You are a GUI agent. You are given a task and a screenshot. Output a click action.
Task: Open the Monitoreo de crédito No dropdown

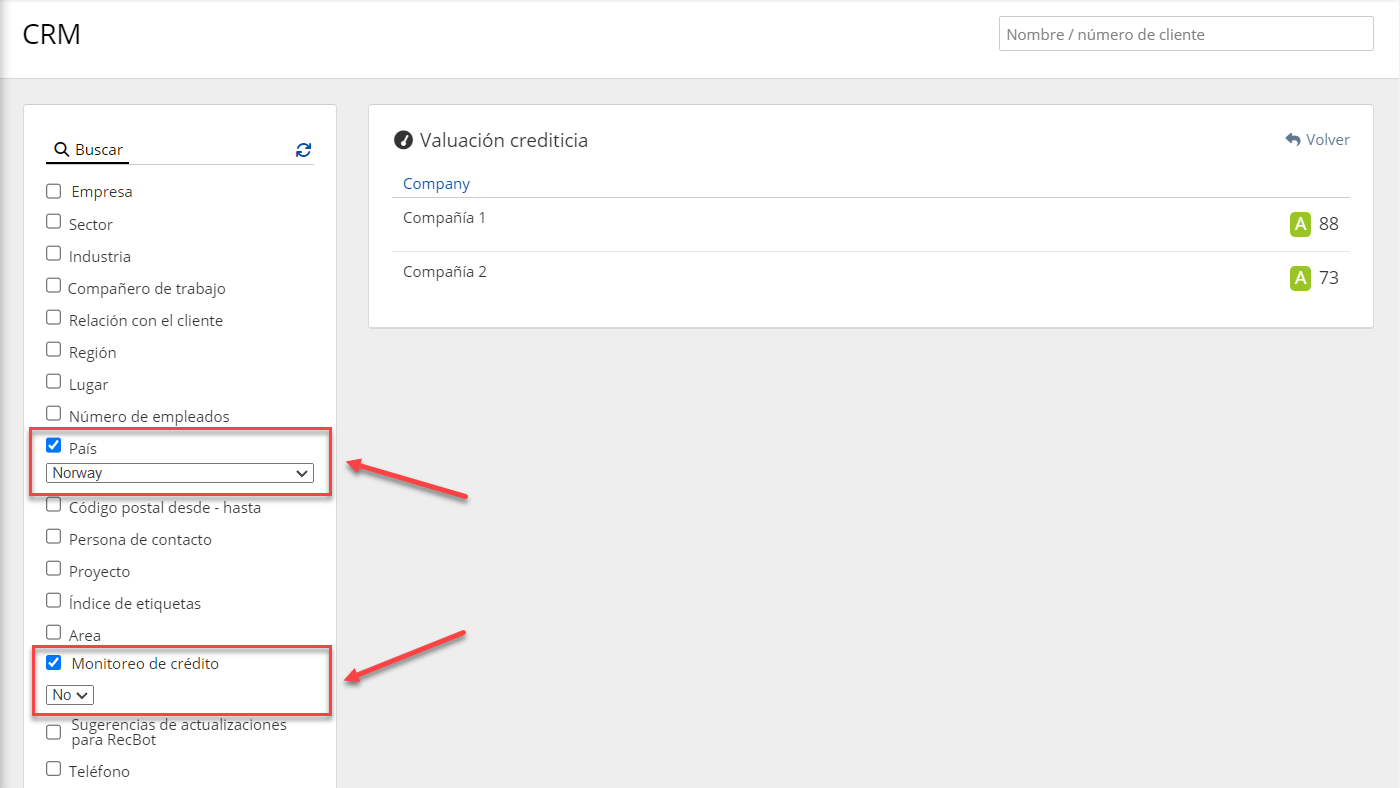[x=70, y=694]
